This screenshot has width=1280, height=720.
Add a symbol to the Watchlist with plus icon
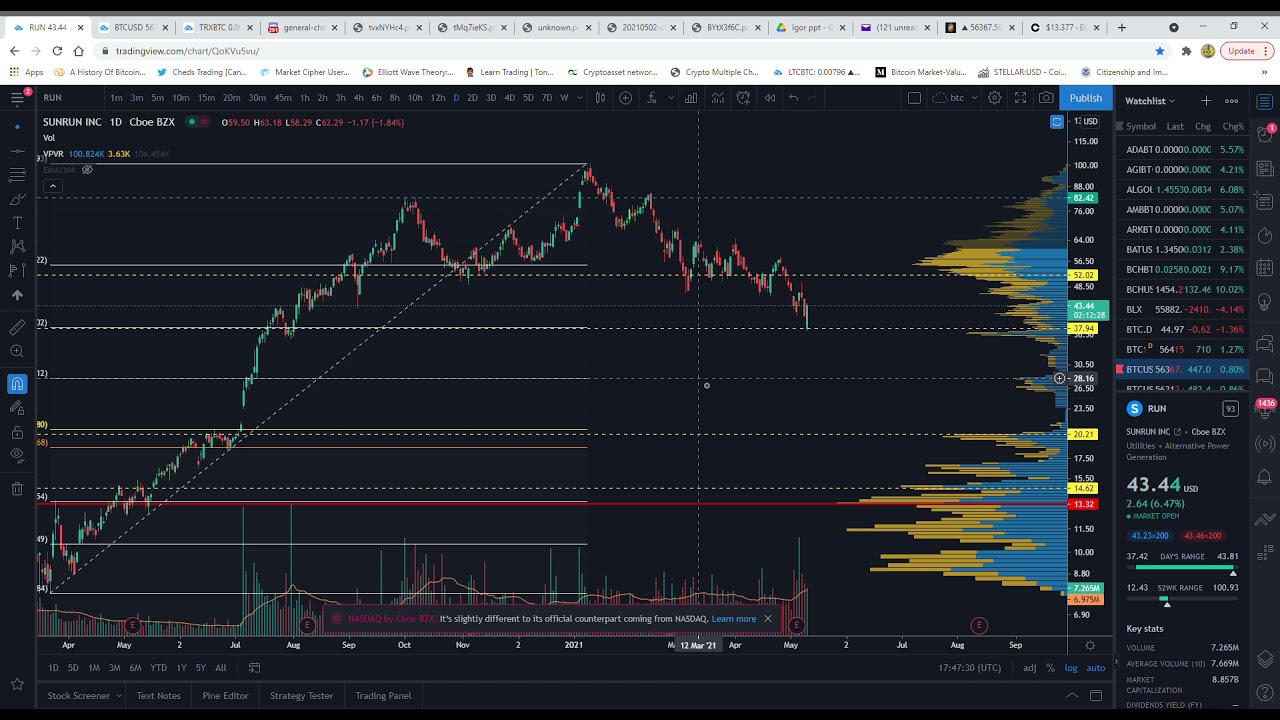[1206, 100]
